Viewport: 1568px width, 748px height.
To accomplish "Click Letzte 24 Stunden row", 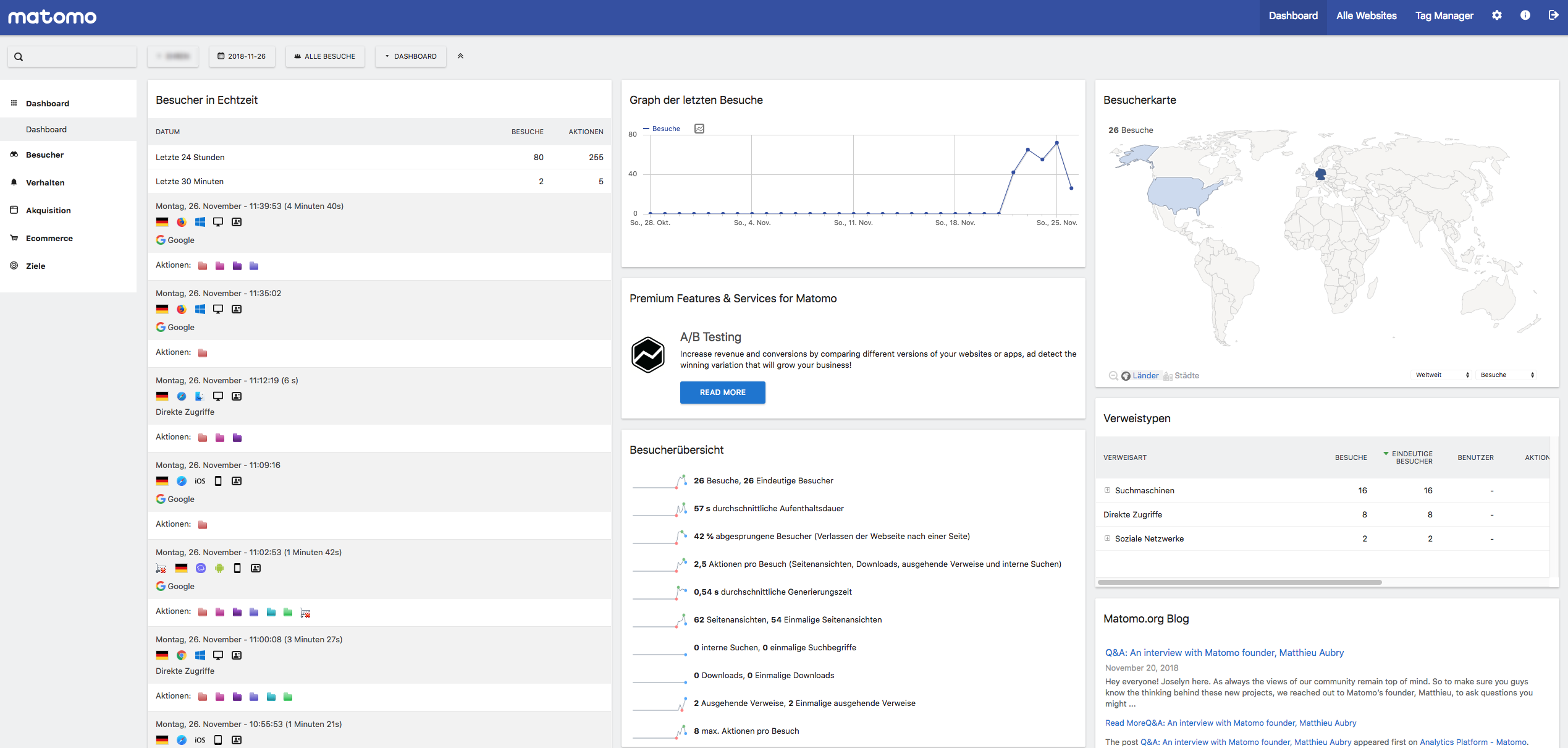I will tap(379, 157).
